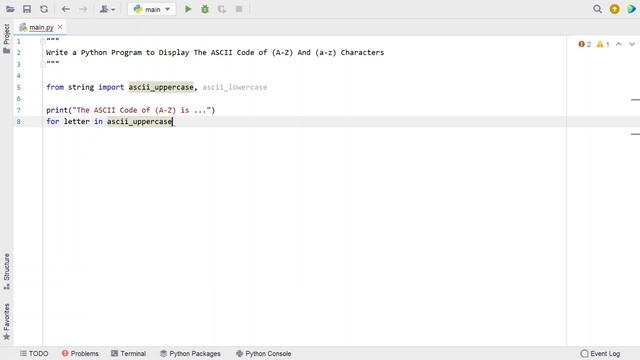The width and height of the screenshot is (640, 360).
Task: Collapse the docstring fold marker on line 1
Action: [42, 41]
